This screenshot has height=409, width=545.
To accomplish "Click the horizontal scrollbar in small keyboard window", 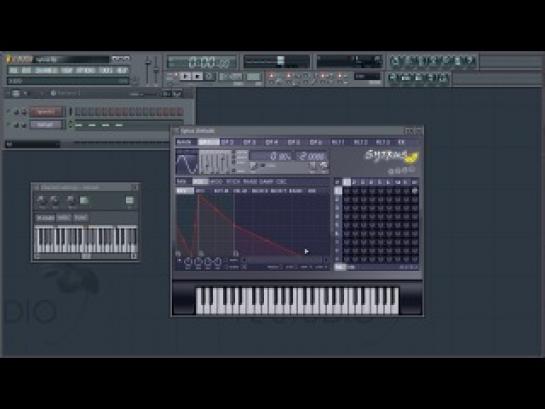I will coord(86,256).
